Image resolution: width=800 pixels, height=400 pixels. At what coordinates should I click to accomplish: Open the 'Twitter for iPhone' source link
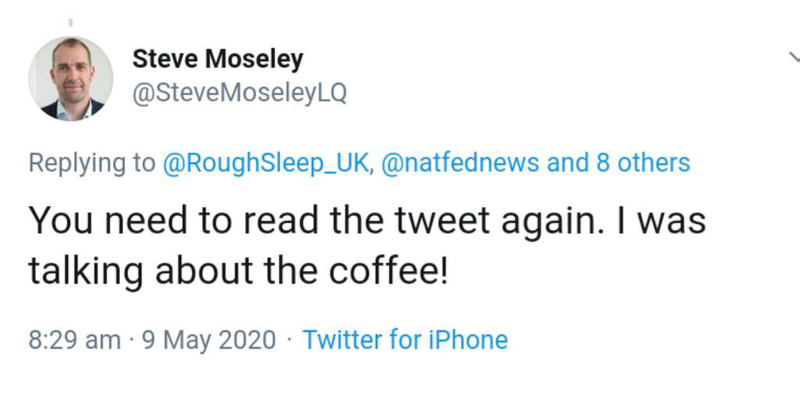pyautogui.click(x=405, y=340)
